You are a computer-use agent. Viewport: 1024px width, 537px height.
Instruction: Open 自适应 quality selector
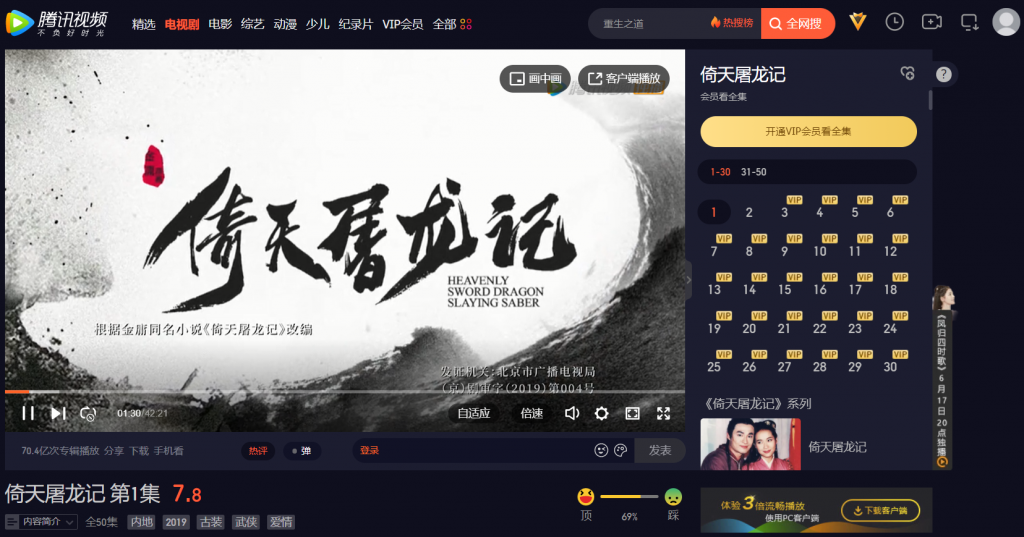pyautogui.click(x=474, y=413)
